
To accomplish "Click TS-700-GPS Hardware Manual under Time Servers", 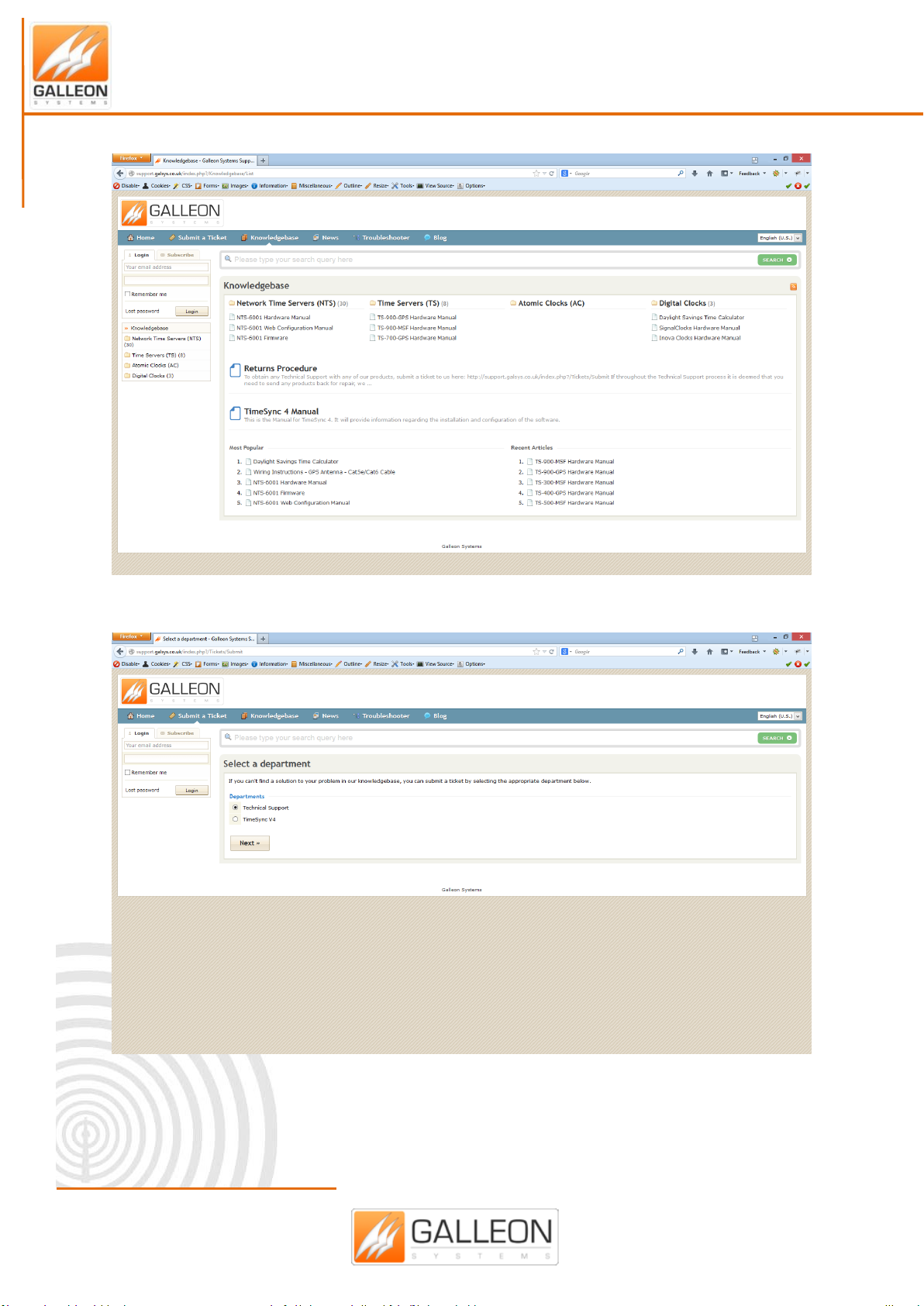I will click(x=417, y=338).
